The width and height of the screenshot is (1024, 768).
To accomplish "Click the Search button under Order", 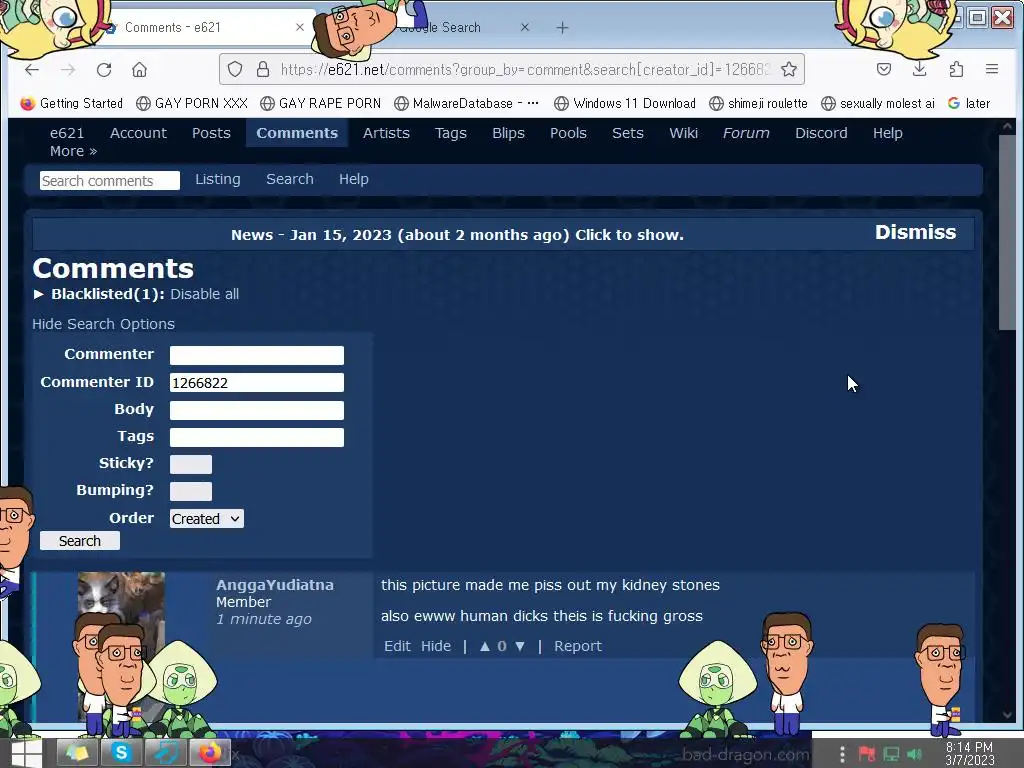I will point(80,541).
